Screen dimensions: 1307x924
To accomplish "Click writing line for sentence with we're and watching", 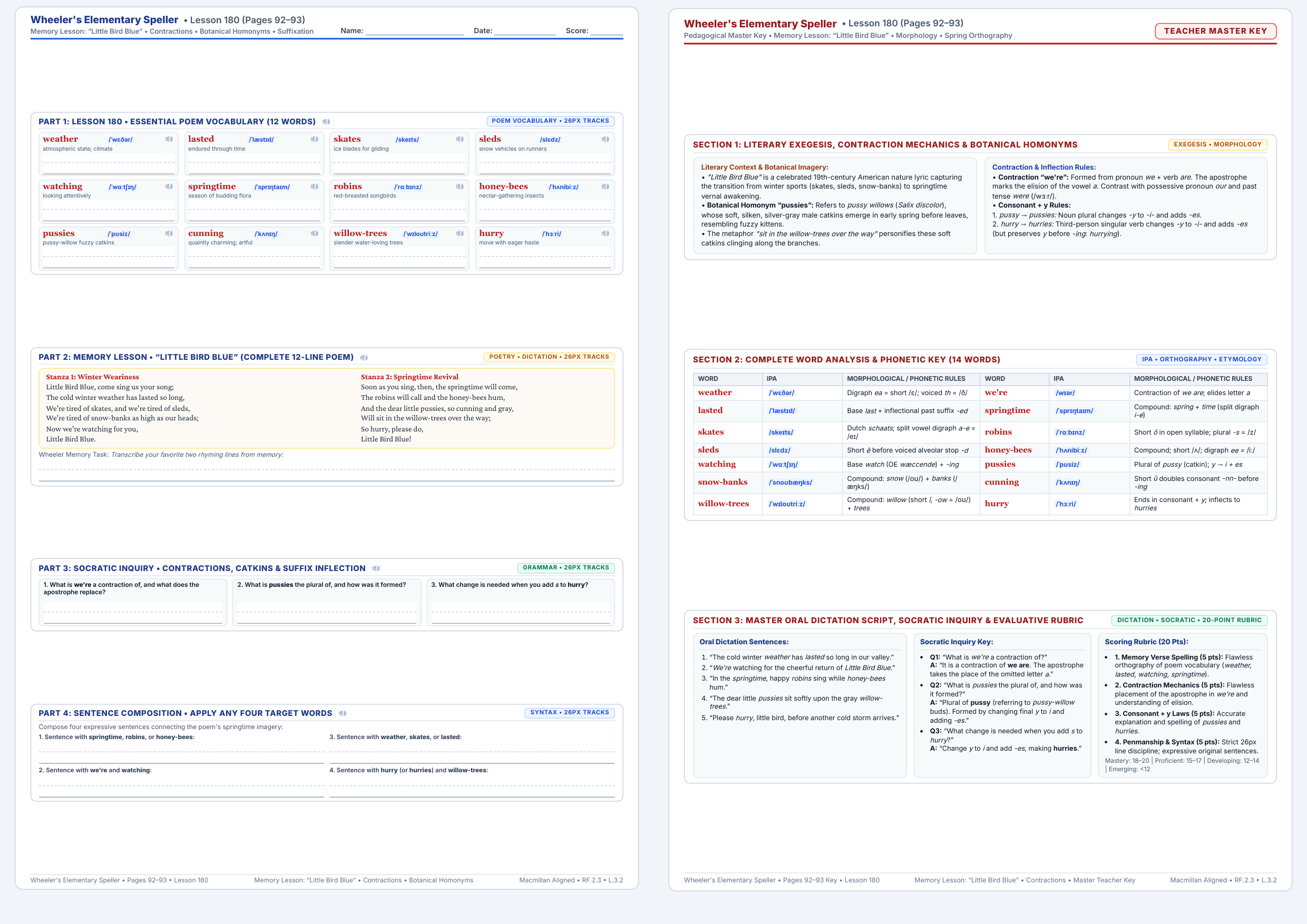I will coord(181,787).
